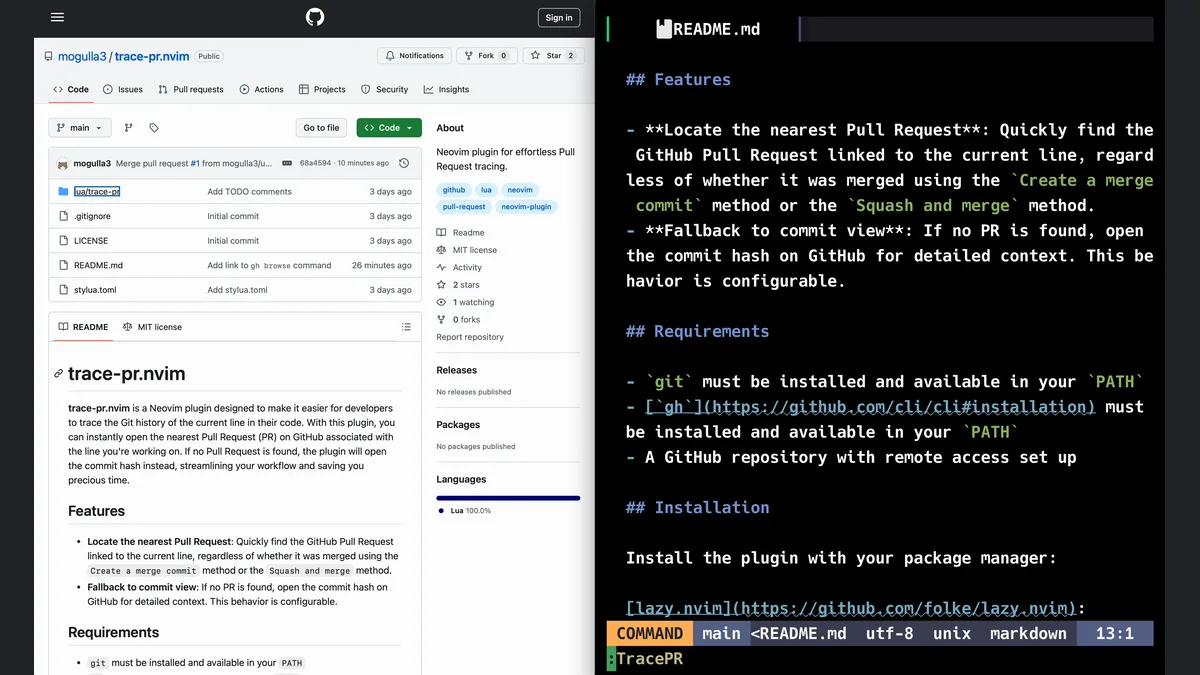Select the MIT license tab above the readme
This screenshot has height=675, width=1200.
tap(152, 327)
